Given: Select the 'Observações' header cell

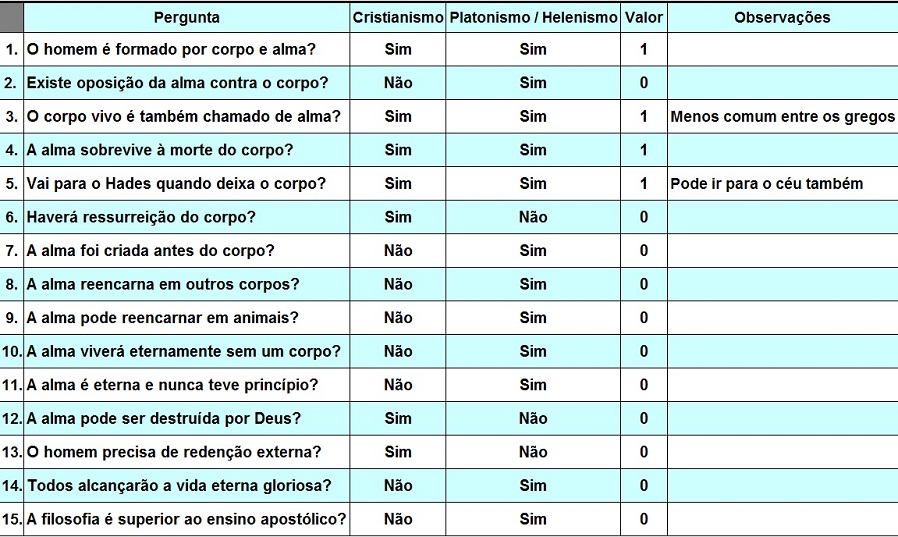Looking at the screenshot, I should coord(782,17).
